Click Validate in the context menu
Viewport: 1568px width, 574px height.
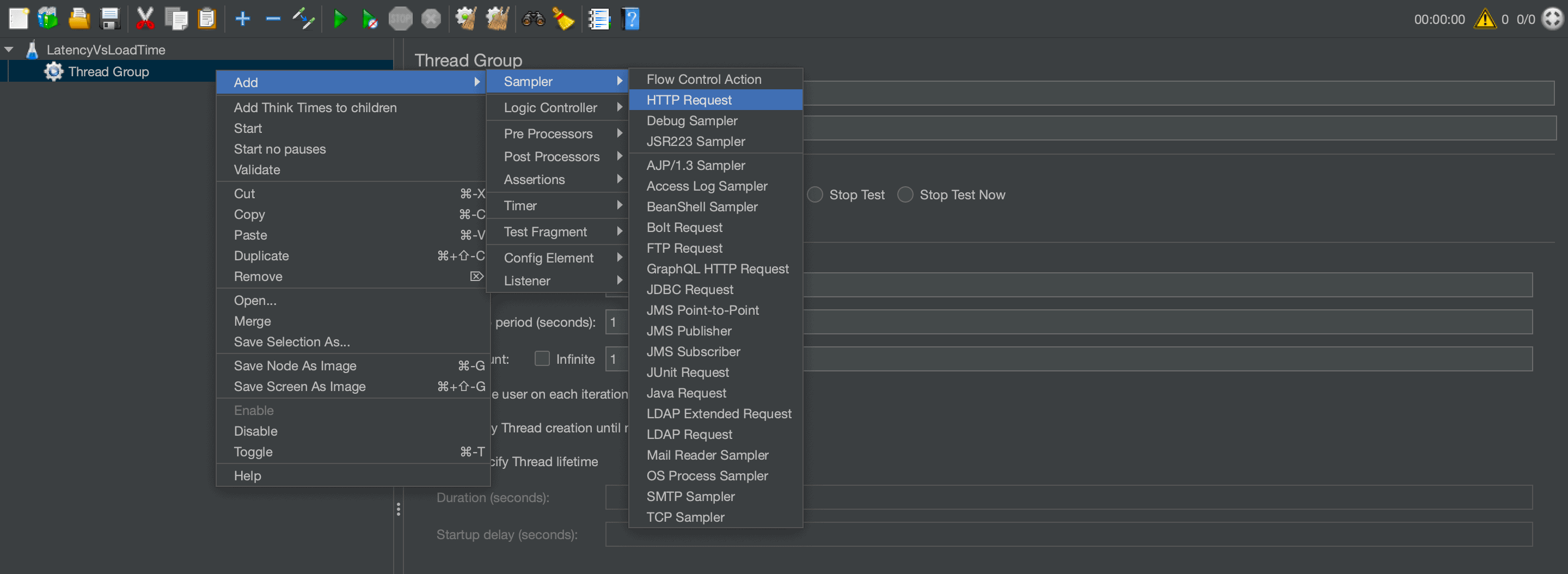[x=257, y=170]
